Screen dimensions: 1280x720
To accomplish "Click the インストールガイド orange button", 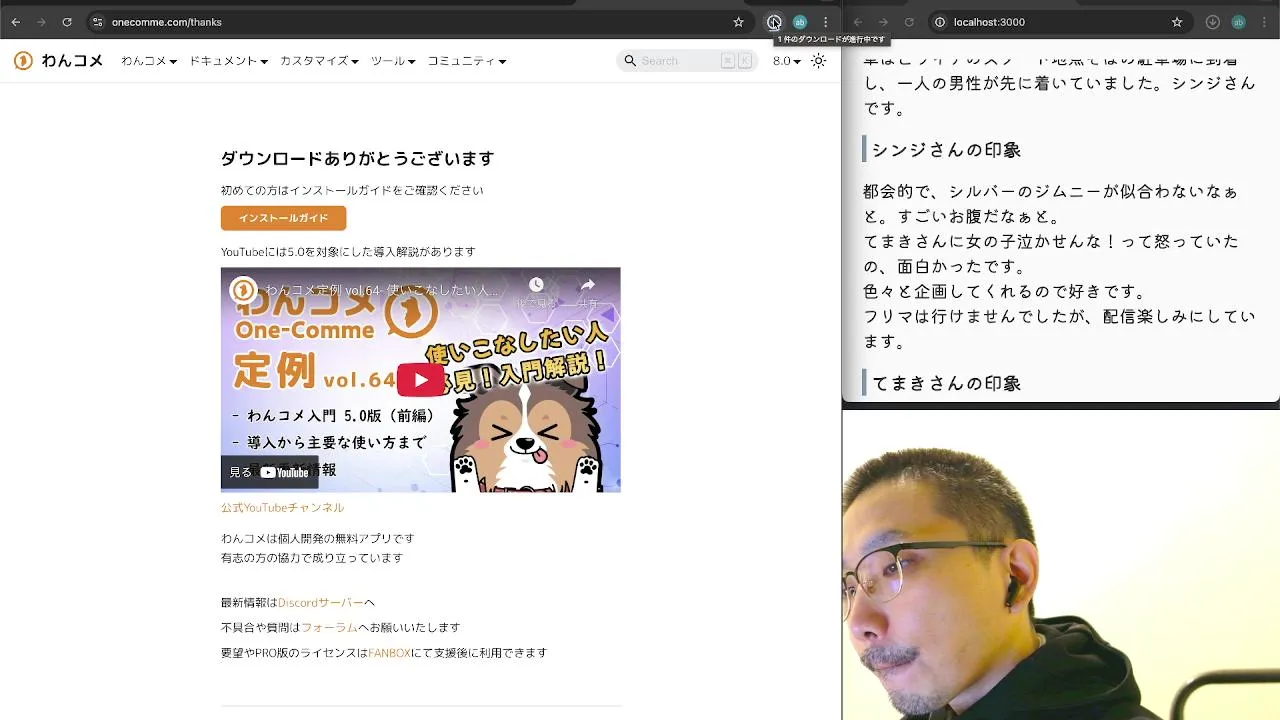I will tap(283, 218).
